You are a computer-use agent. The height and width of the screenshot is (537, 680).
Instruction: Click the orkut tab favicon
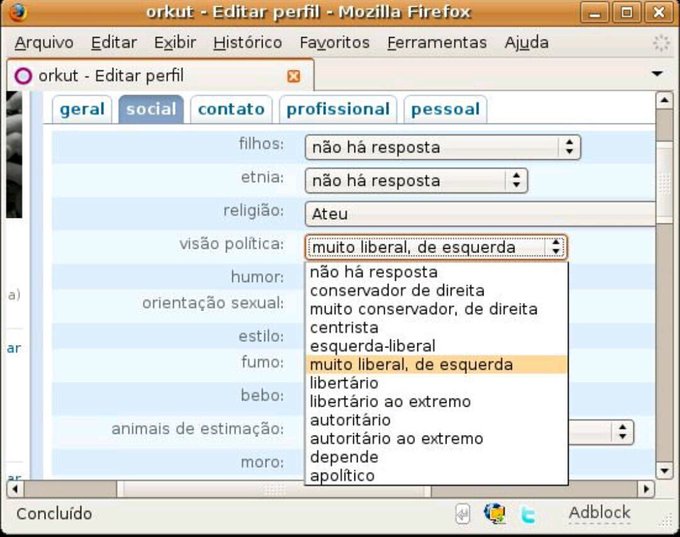[x=23, y=76]
